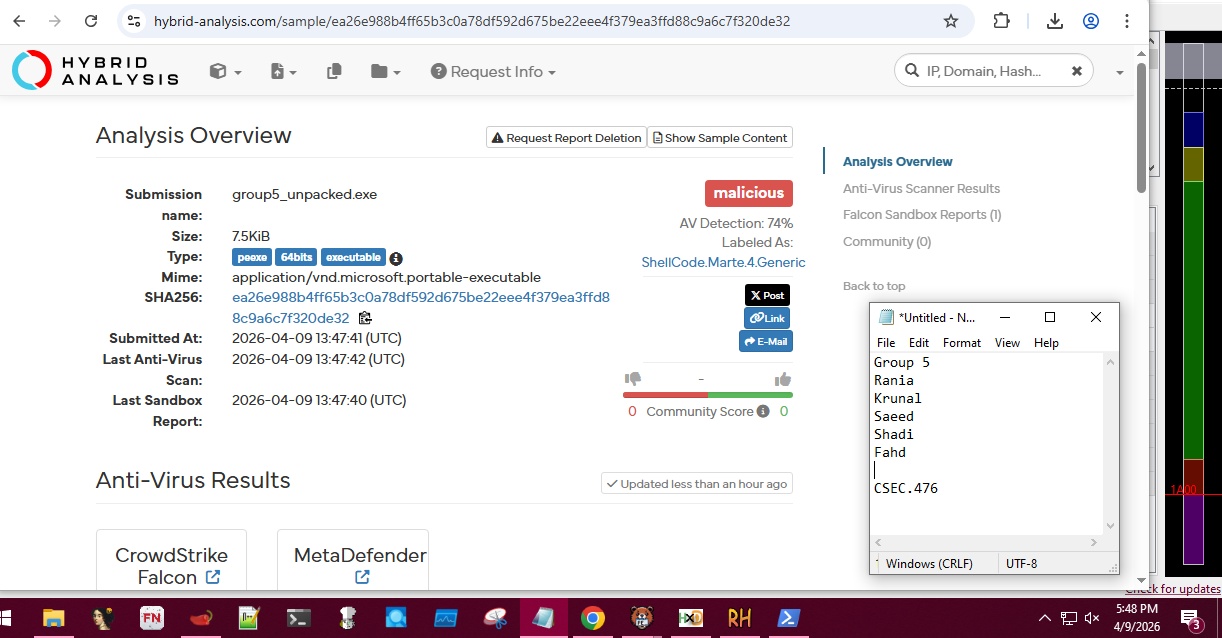
Task: Open ShellCode.Marte.4.Generic label link
Action: click(x=723, y=262)
